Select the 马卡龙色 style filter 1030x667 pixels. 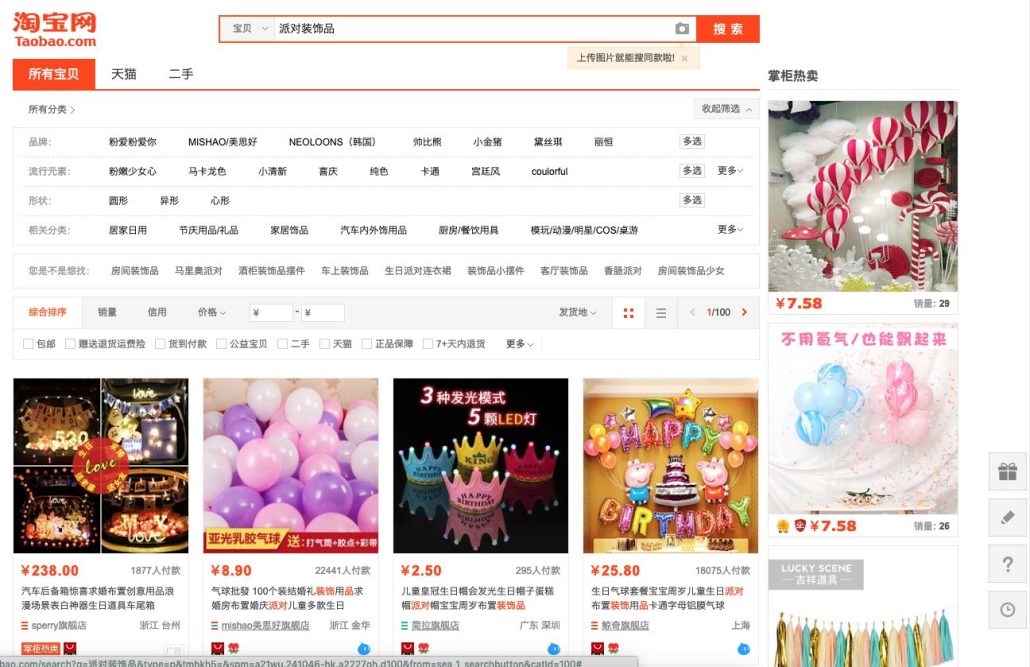(x=207, y=172)
